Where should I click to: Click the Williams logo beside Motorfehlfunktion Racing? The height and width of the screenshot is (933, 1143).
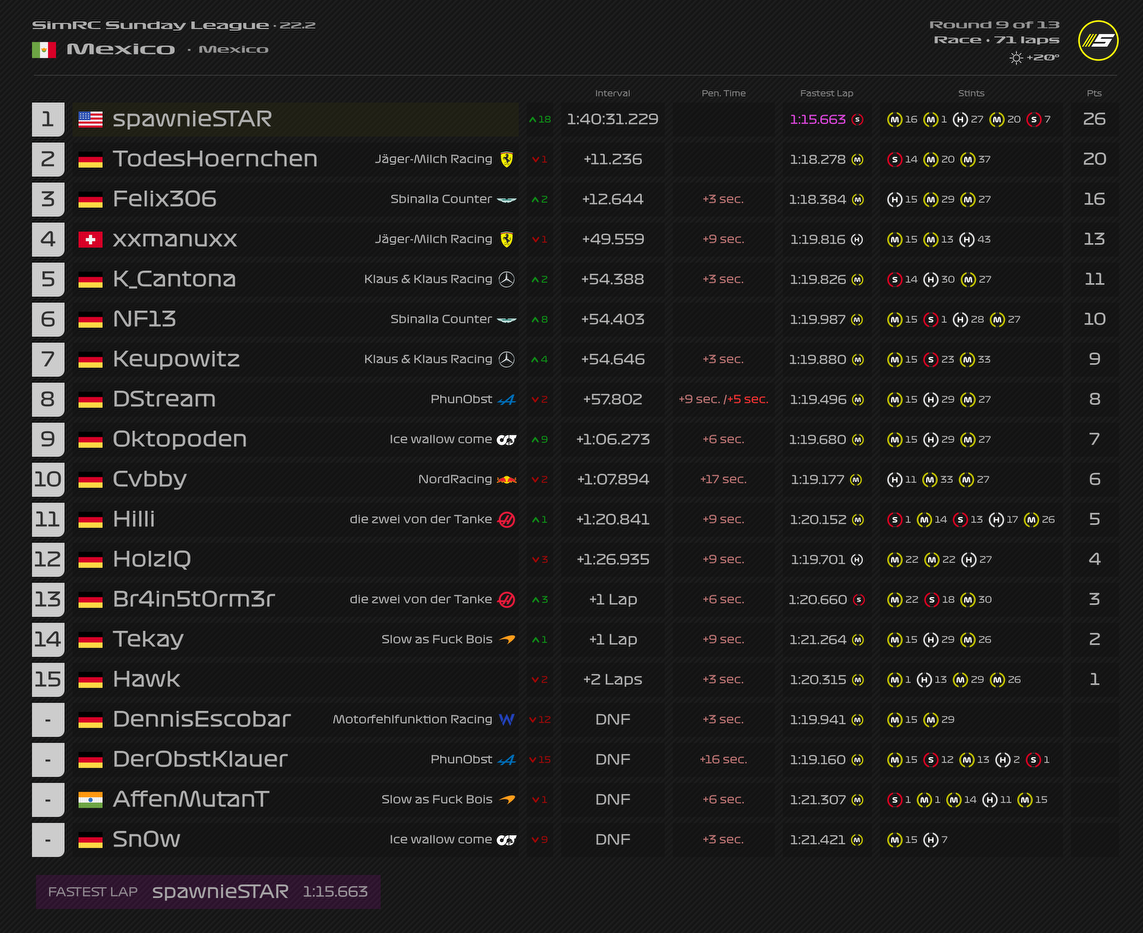[x=507, y=719]
